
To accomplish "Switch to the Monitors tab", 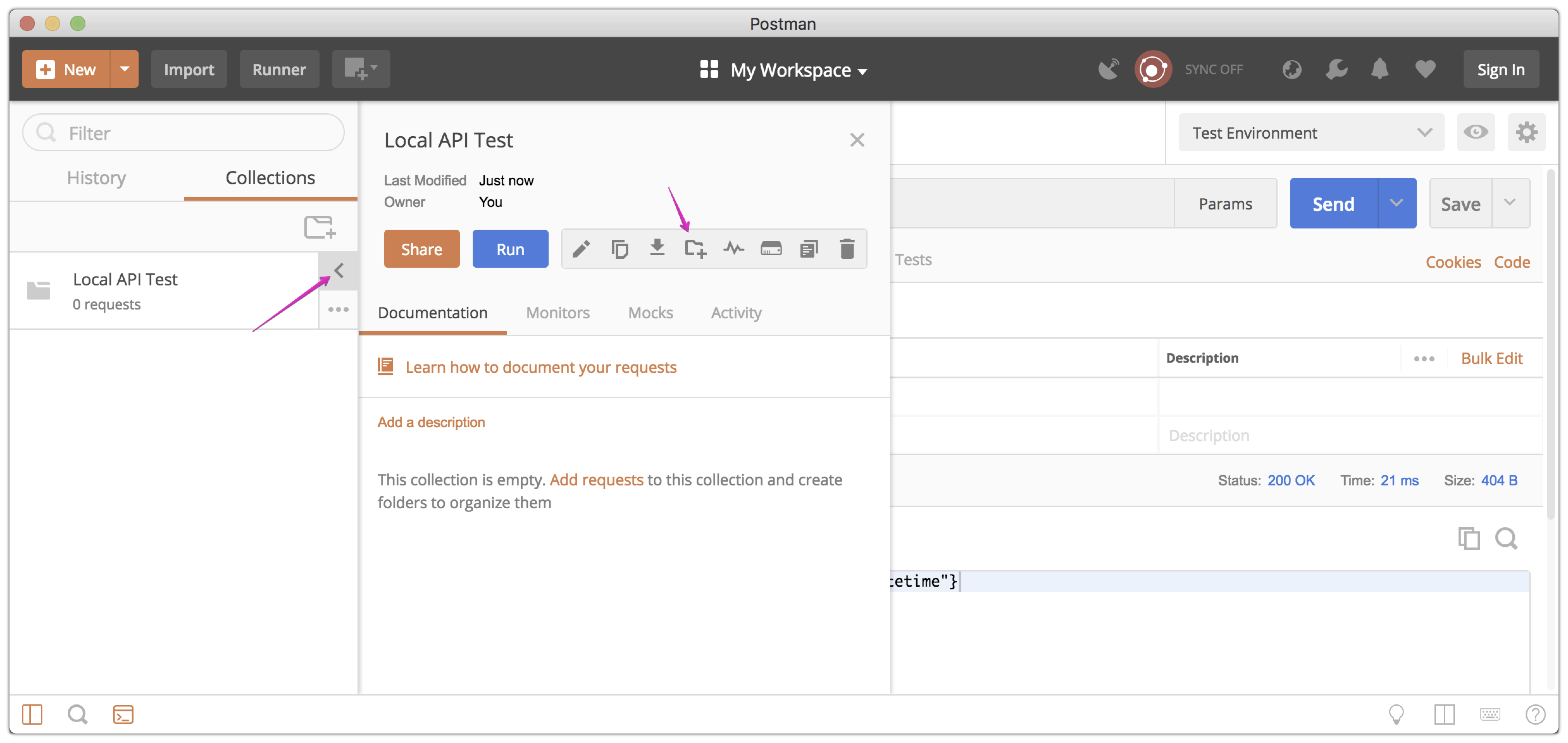I will point(557,312).
